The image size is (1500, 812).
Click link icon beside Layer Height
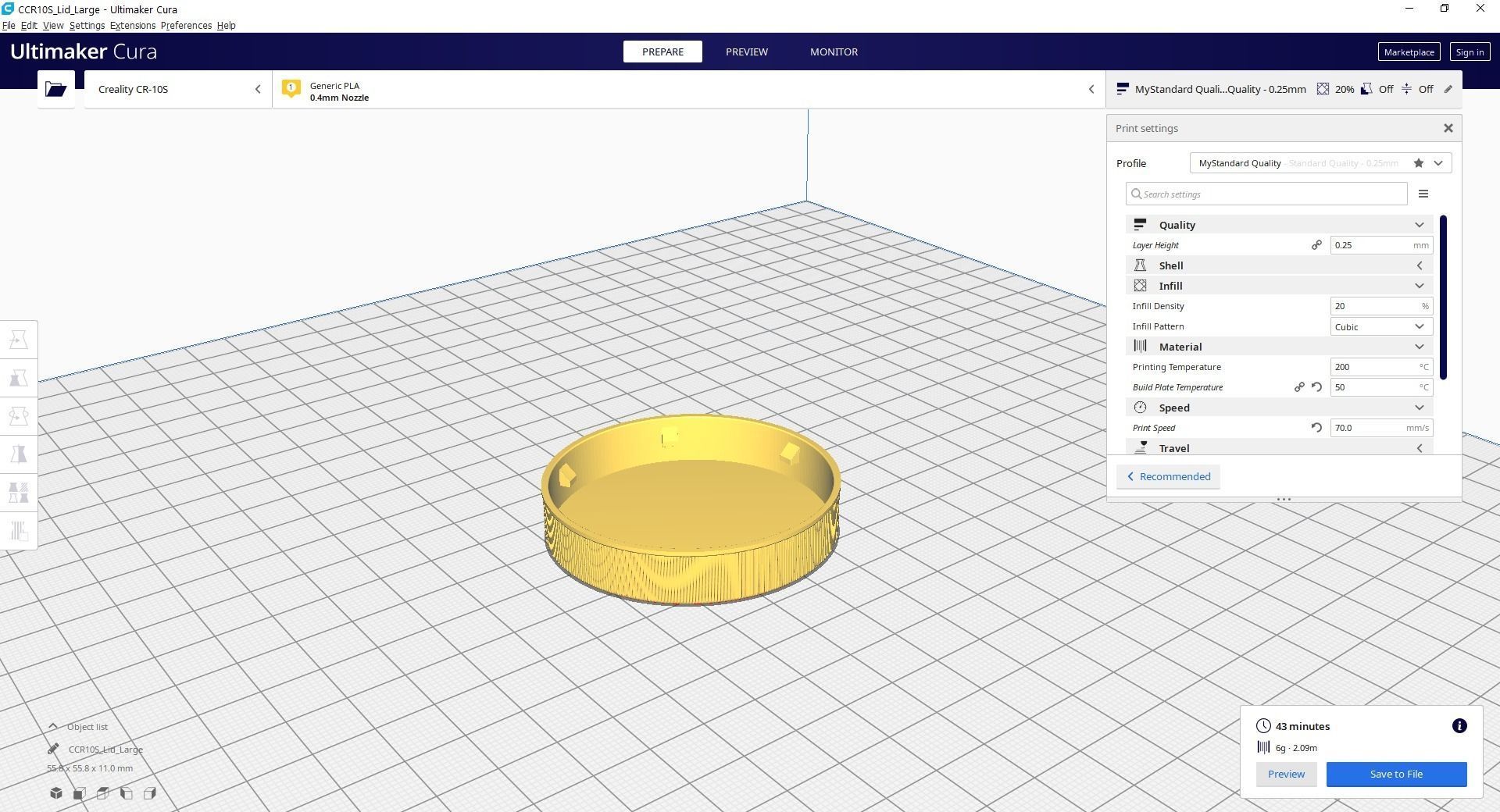[1316, 245]
